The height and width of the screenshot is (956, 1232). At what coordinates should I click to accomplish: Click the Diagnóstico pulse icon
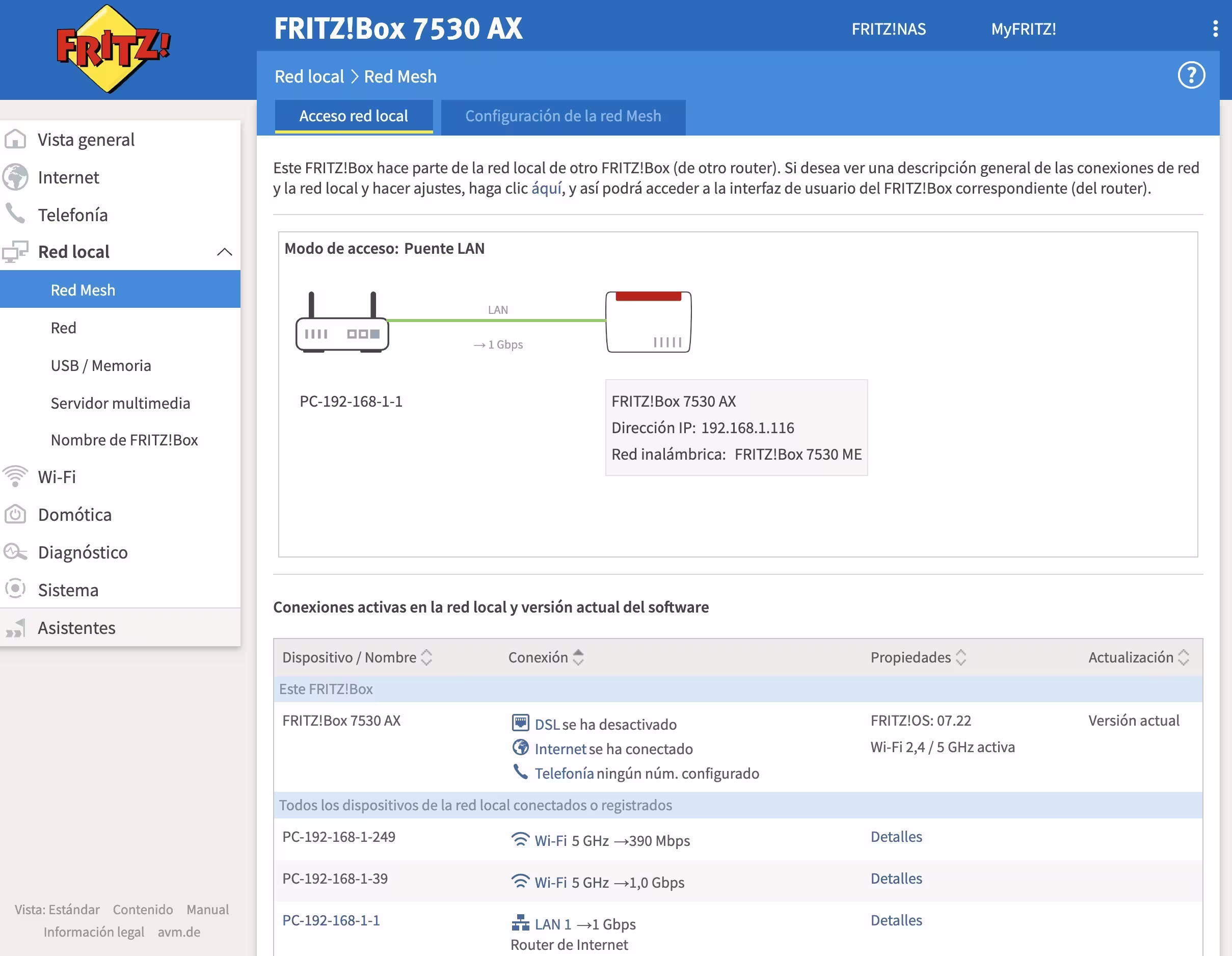(15, 551)
